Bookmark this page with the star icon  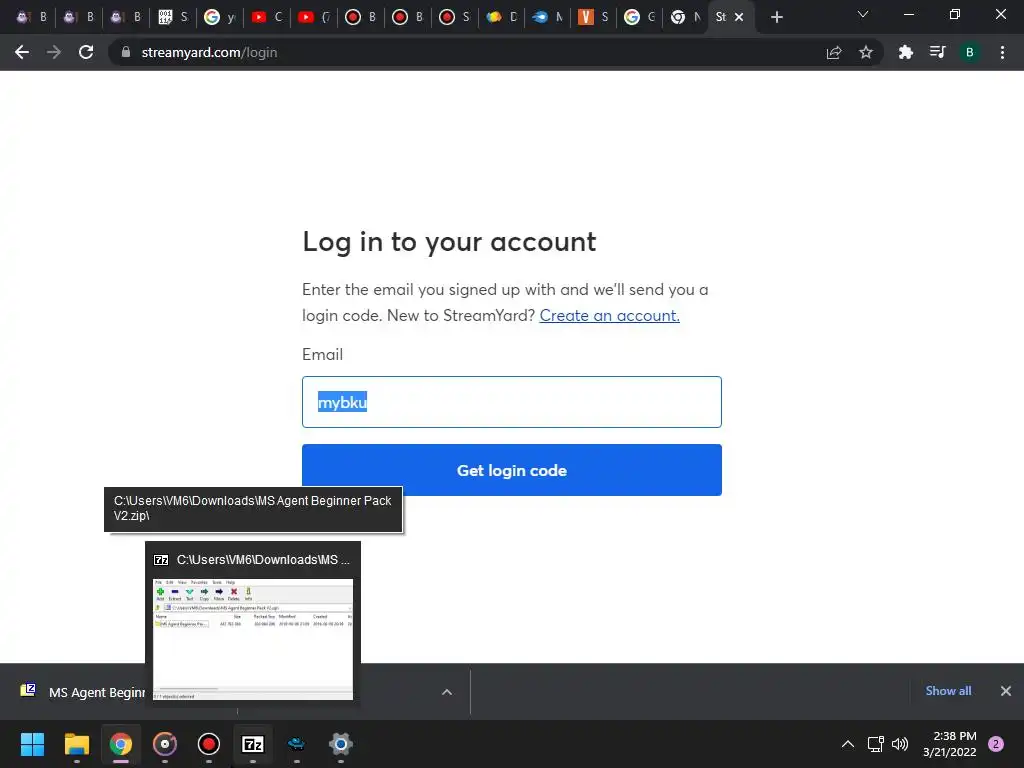coord(866,52)
